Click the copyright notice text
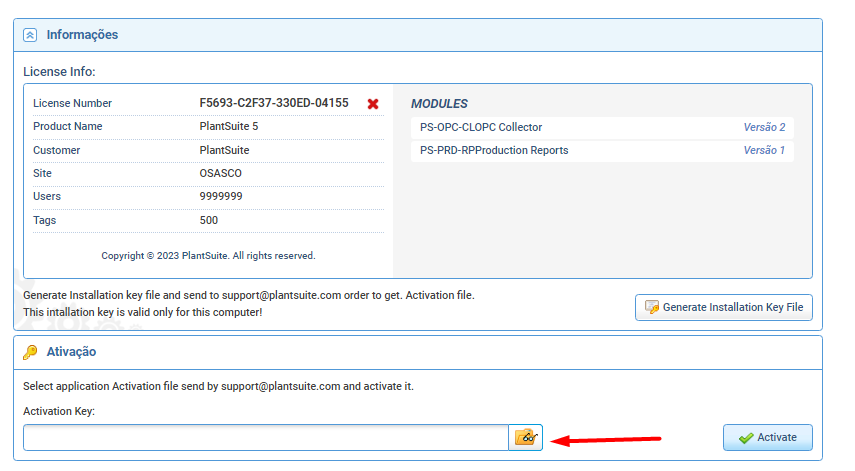This screenshot has height=471, width=855. pos(208,256)
